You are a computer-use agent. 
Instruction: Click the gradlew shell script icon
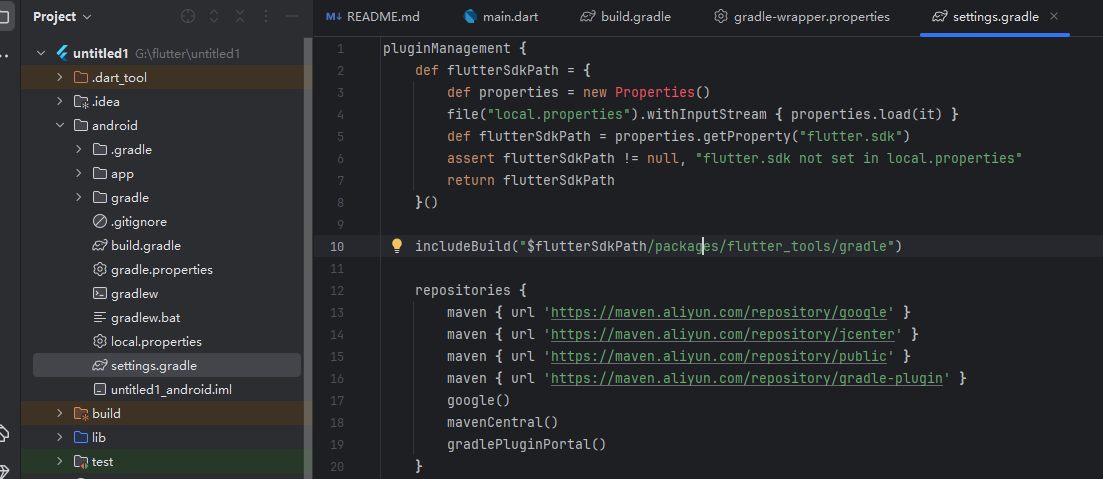tap(100, 293)
